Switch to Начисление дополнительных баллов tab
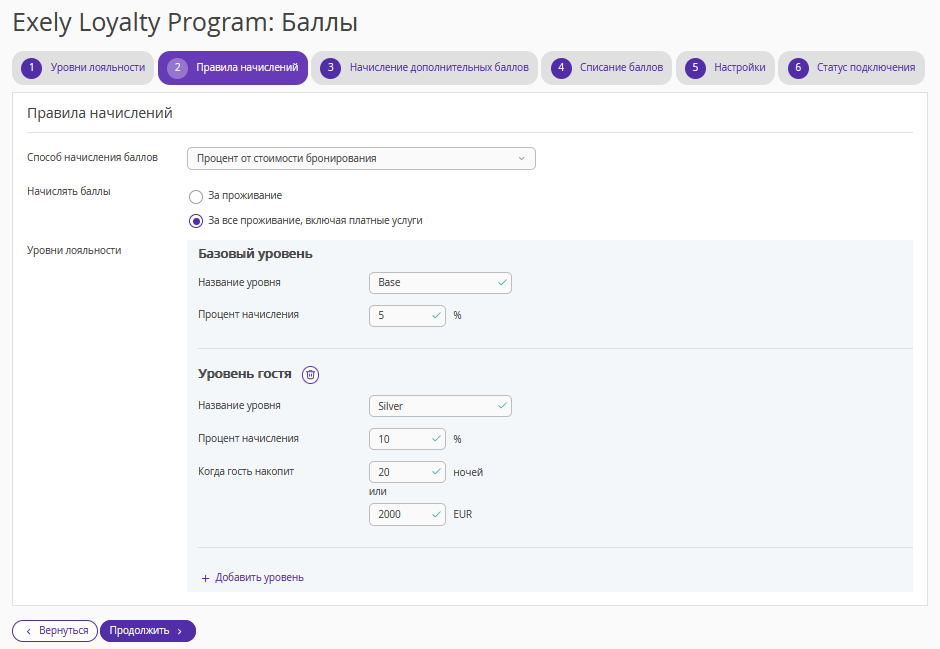 coord(424,68)
